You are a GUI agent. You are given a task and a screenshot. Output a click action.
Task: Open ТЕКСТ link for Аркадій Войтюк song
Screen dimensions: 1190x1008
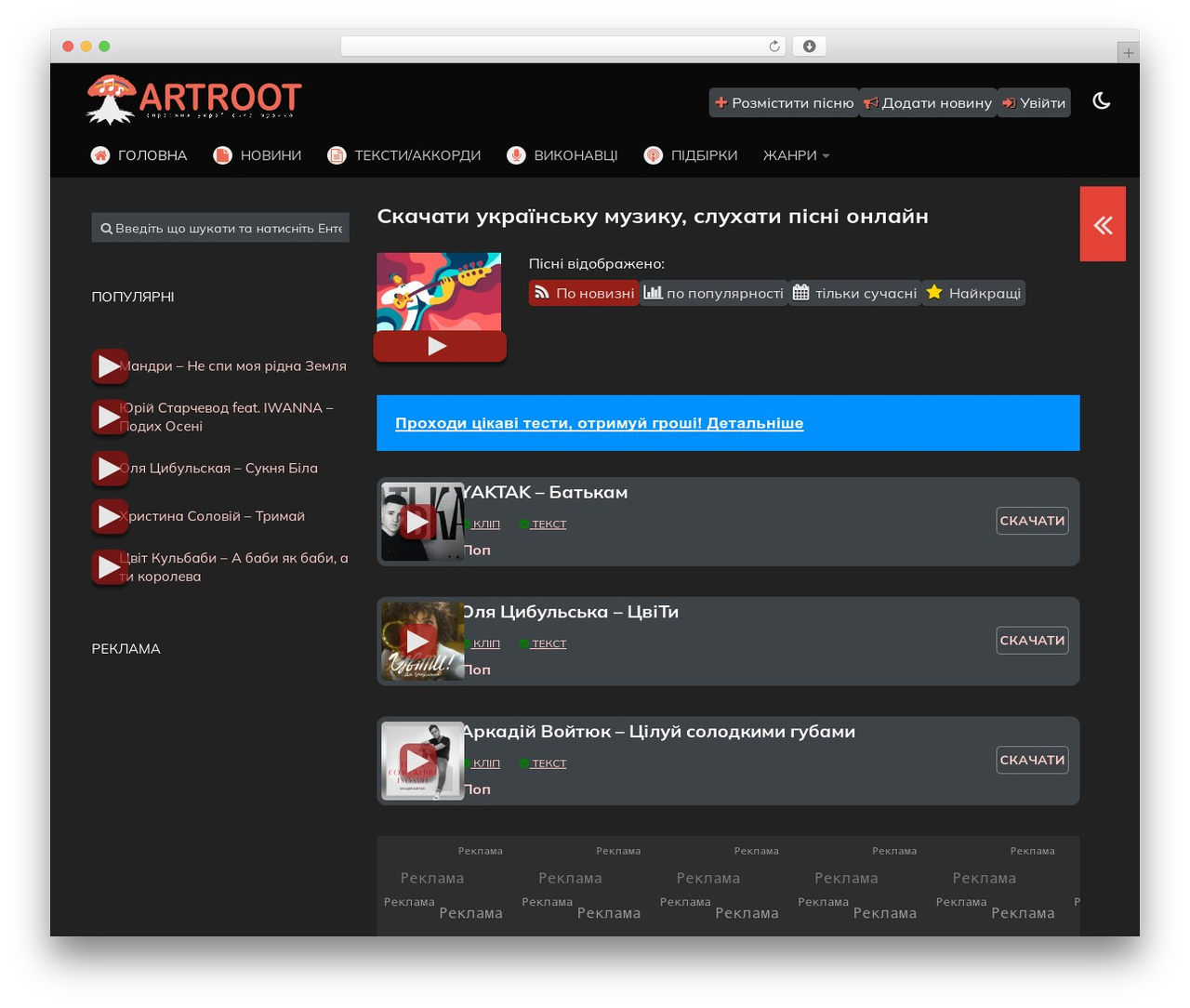coord(549,763)
